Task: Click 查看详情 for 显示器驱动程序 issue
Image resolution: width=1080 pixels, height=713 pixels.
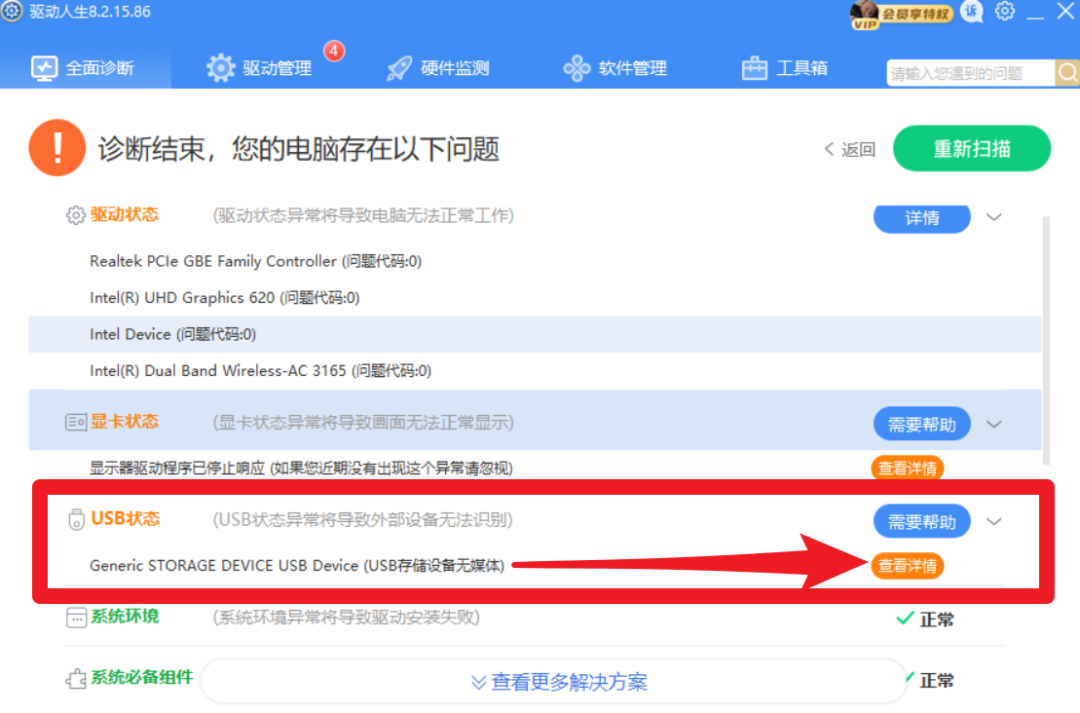Action: (x=908, y=468)
